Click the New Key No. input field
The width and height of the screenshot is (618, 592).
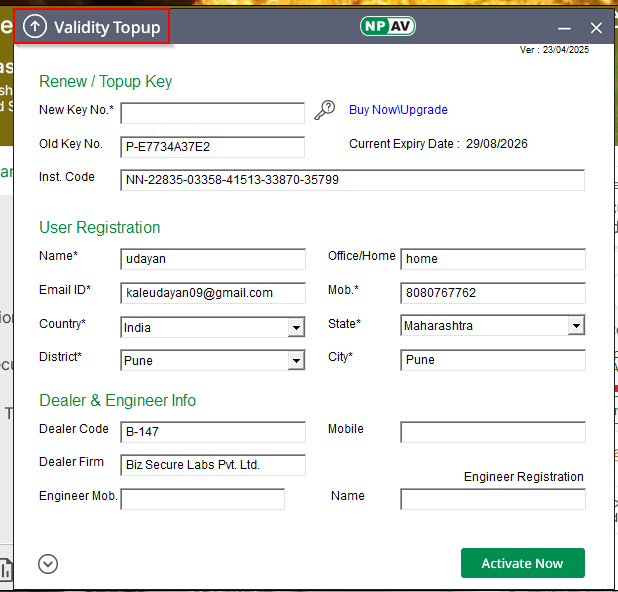212,113
